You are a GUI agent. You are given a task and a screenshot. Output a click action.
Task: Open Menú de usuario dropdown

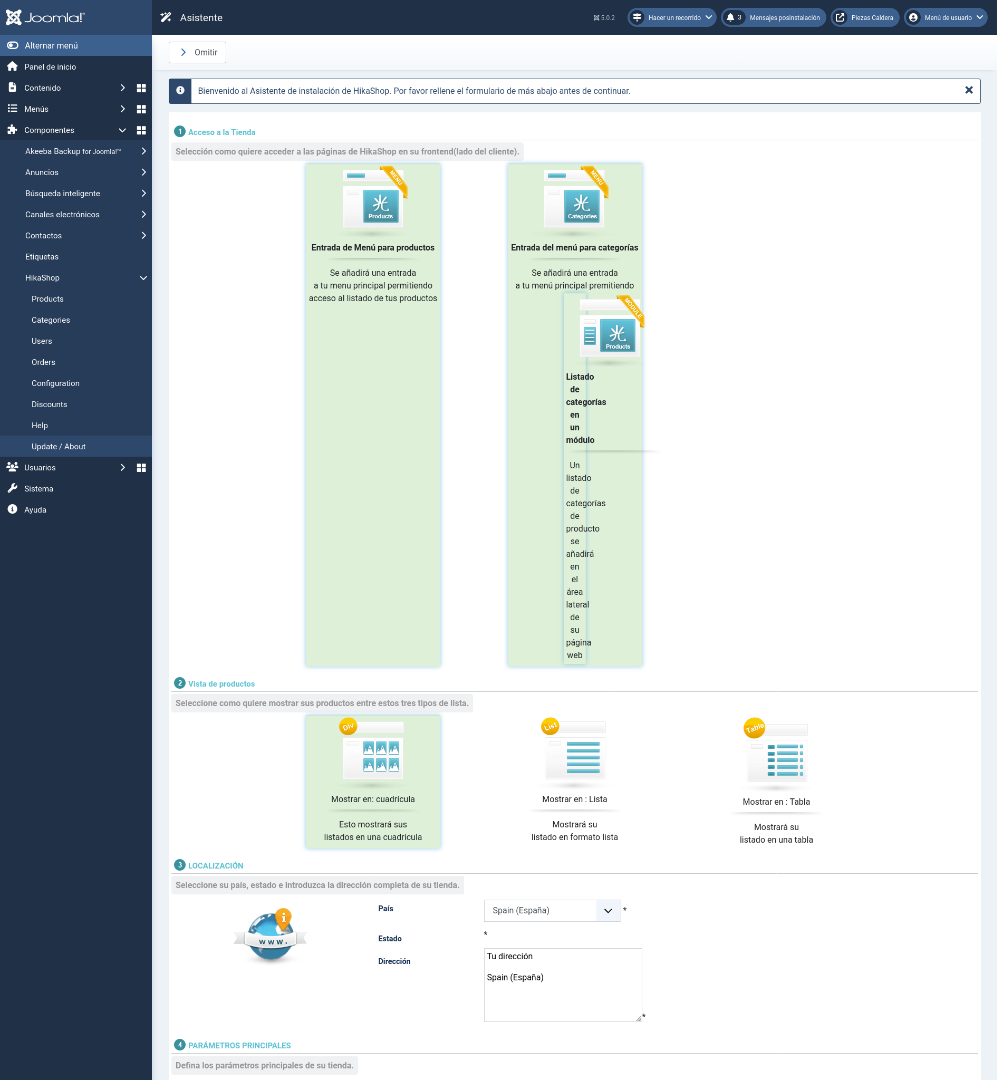pyautogui.click(x=946, y=17)
